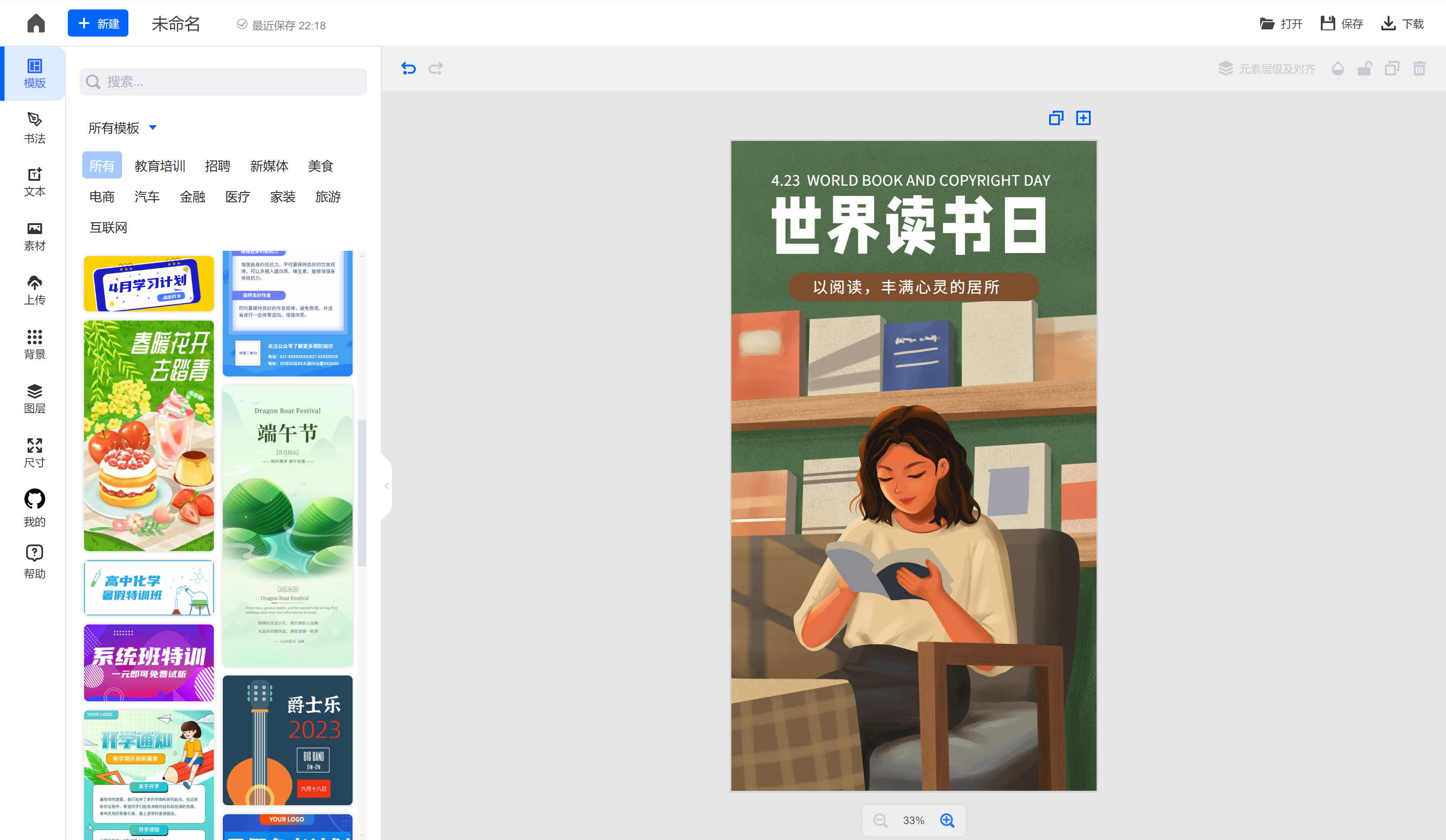Click the home icon
The image size is (1446, 840).
pos(36,23)
